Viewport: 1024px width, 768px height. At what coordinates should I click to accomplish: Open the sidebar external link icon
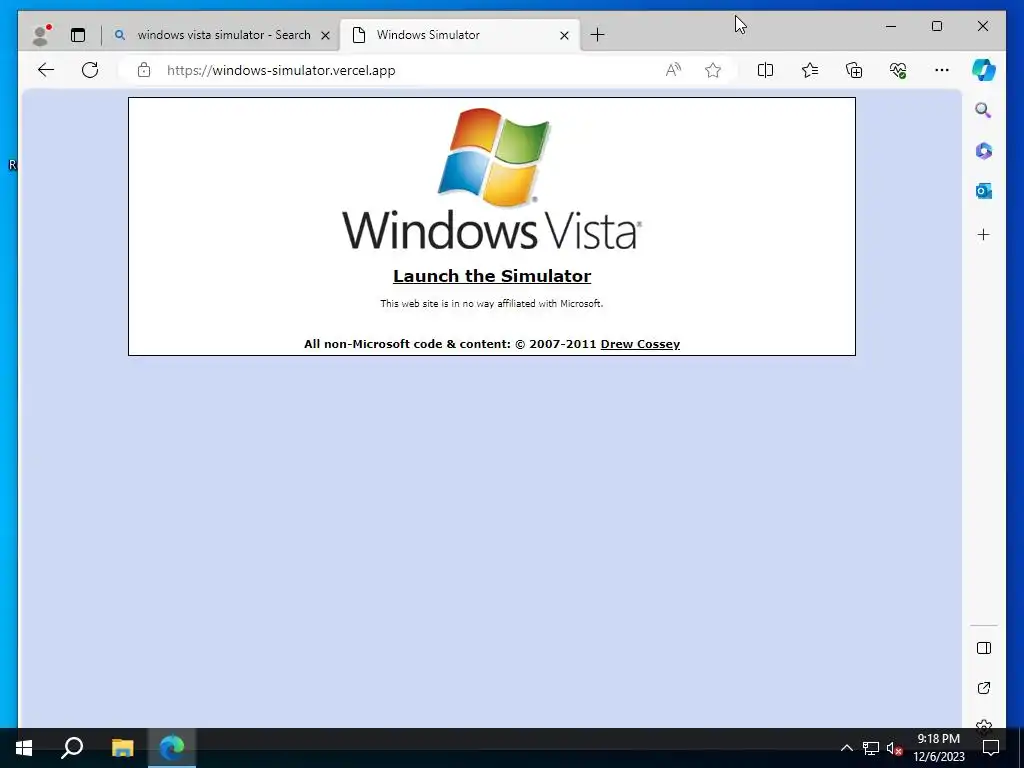984,688
